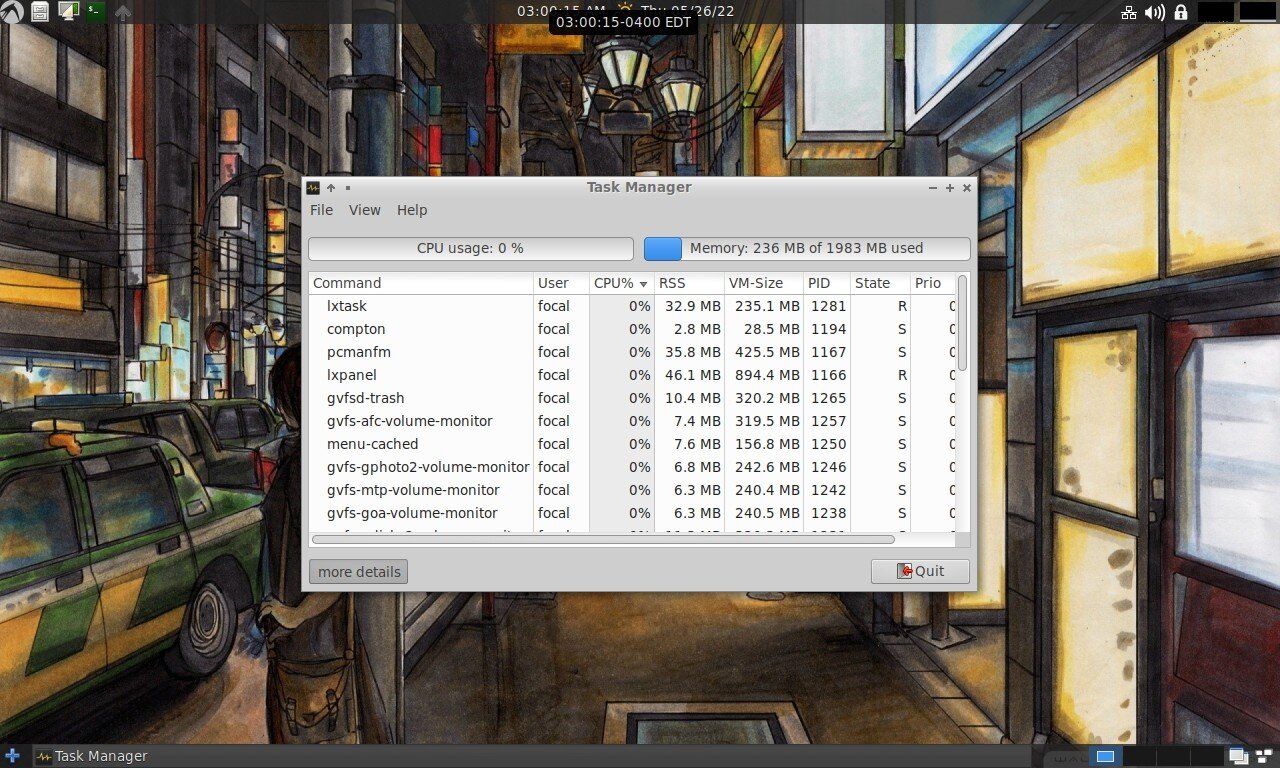Image resolution: width=1280 pixels, height=768 pixels.
Task: Click PID value 1238
Action: (828, 513)
